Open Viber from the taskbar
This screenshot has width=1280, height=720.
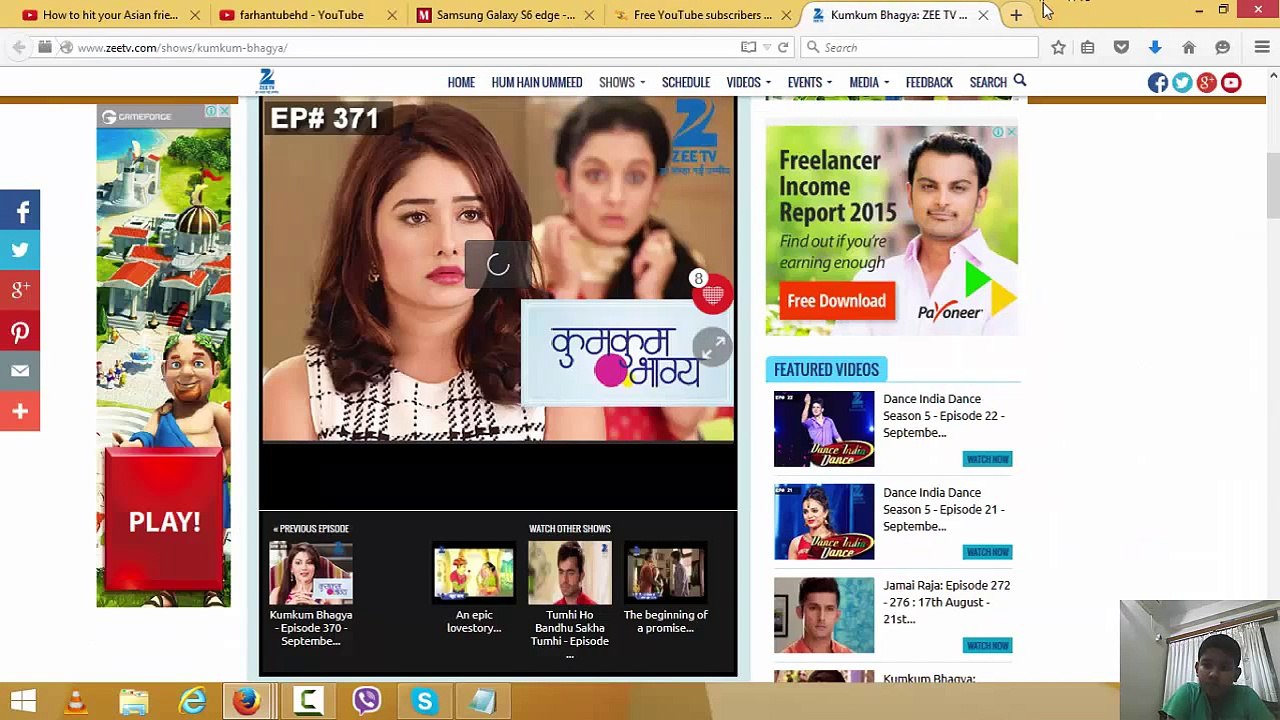click(x=367, y=701)
